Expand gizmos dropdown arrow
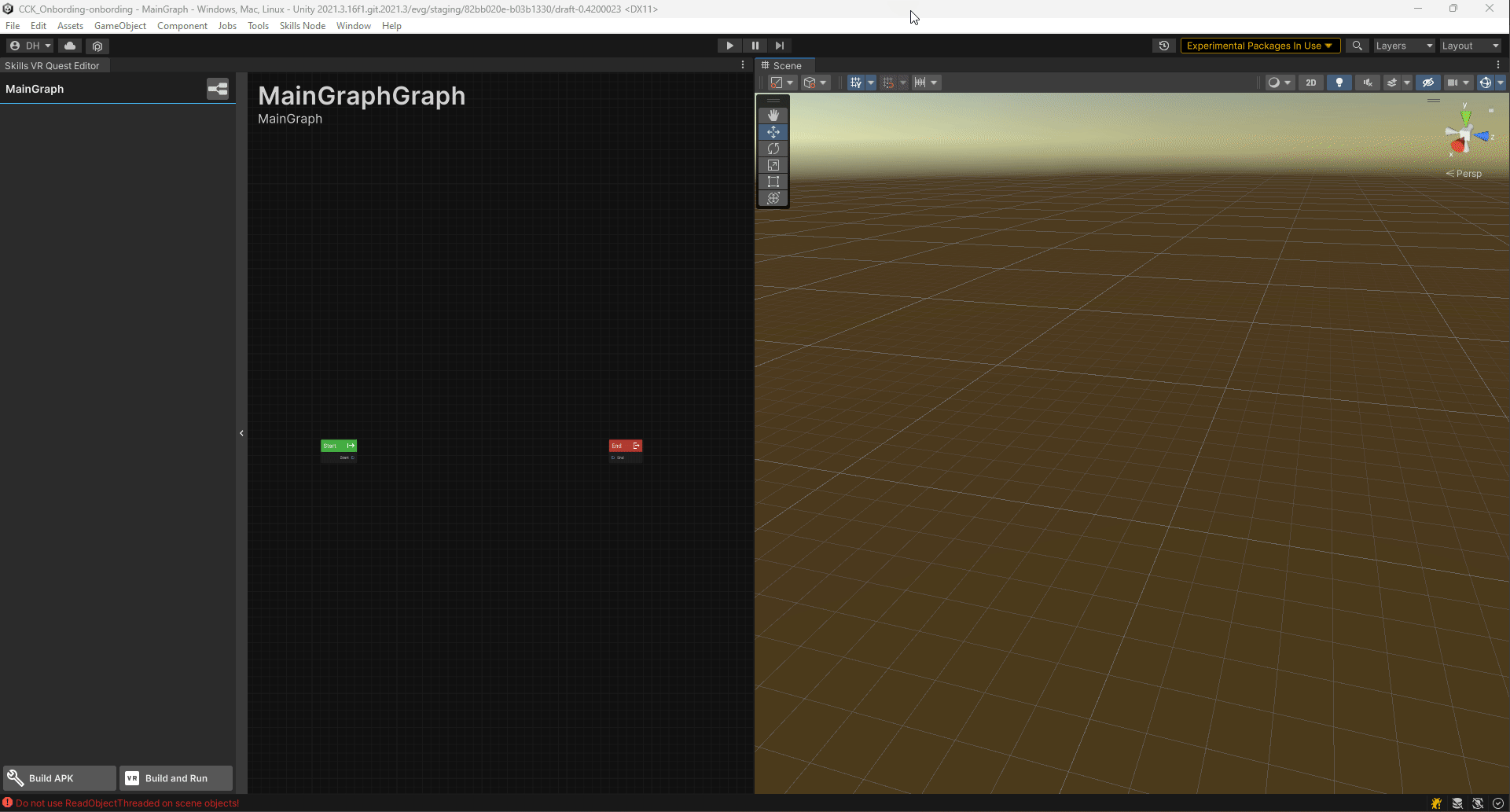 (x=1501, y=83)
